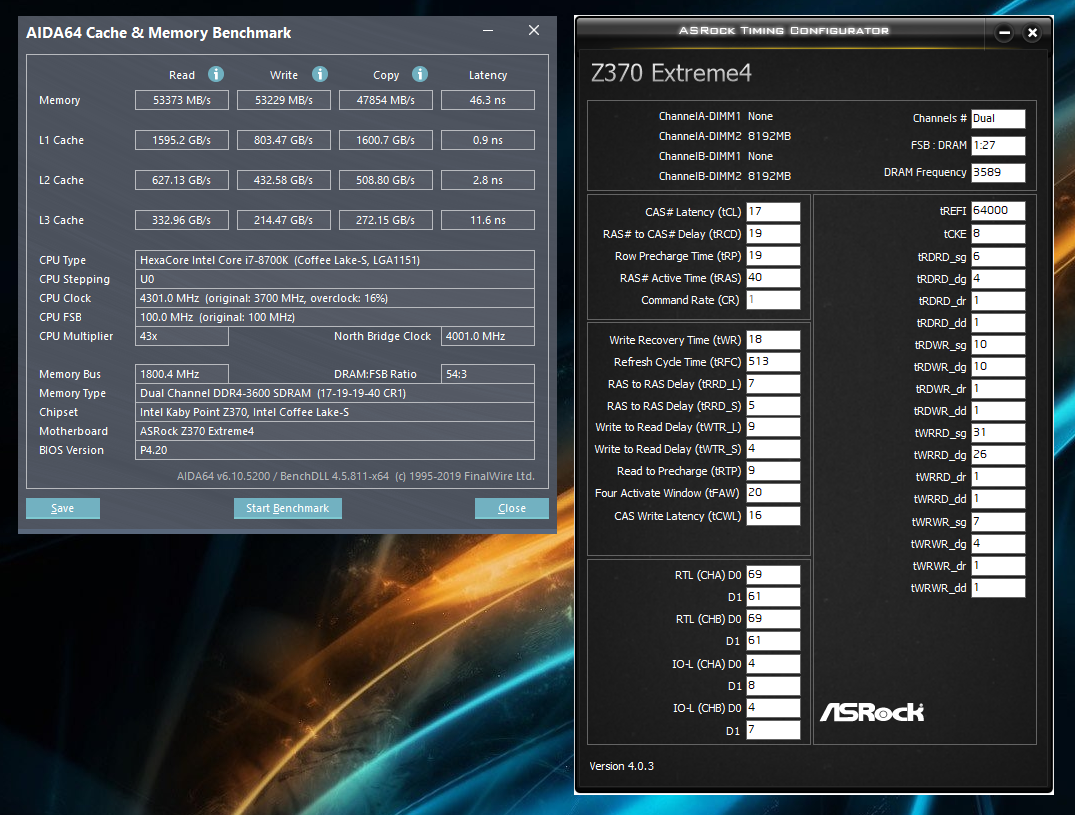Start Benchmark in AIDA64
Viewport: 1075px width, 815px height.
tap(287, 508)
